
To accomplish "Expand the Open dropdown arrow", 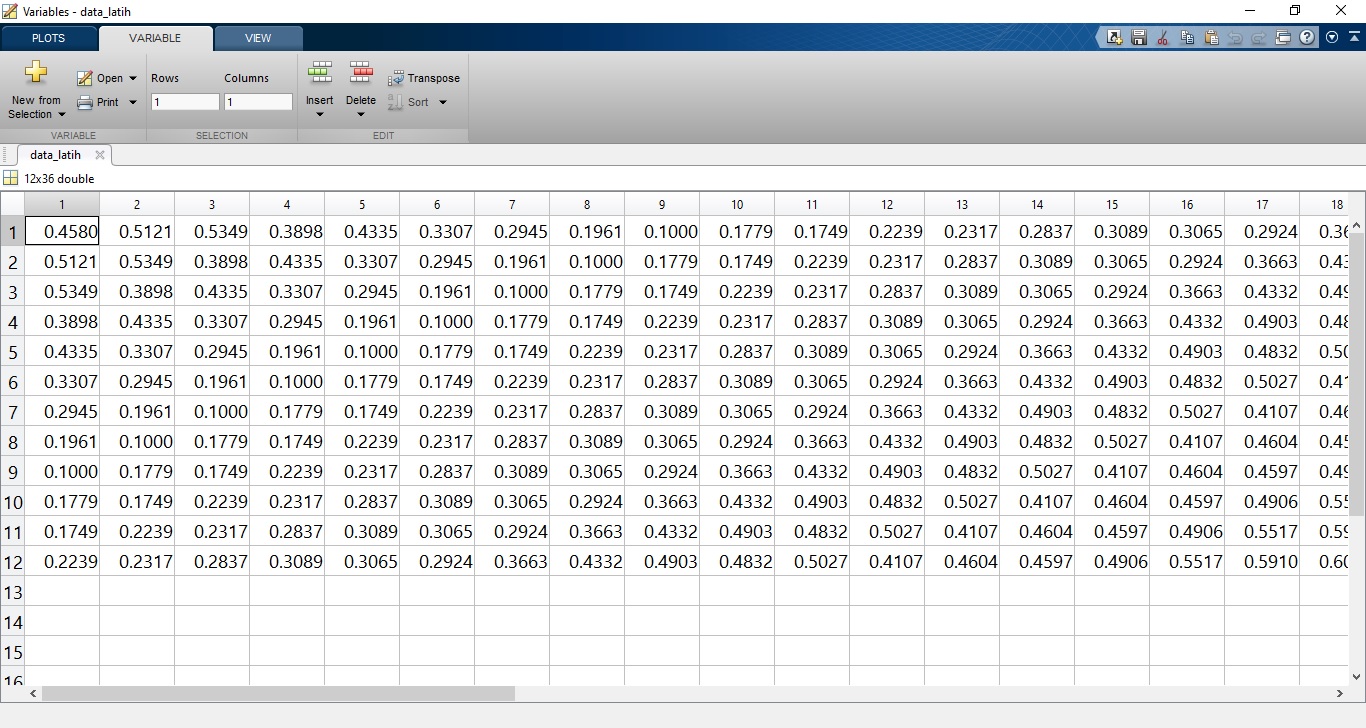I will 133,78.
